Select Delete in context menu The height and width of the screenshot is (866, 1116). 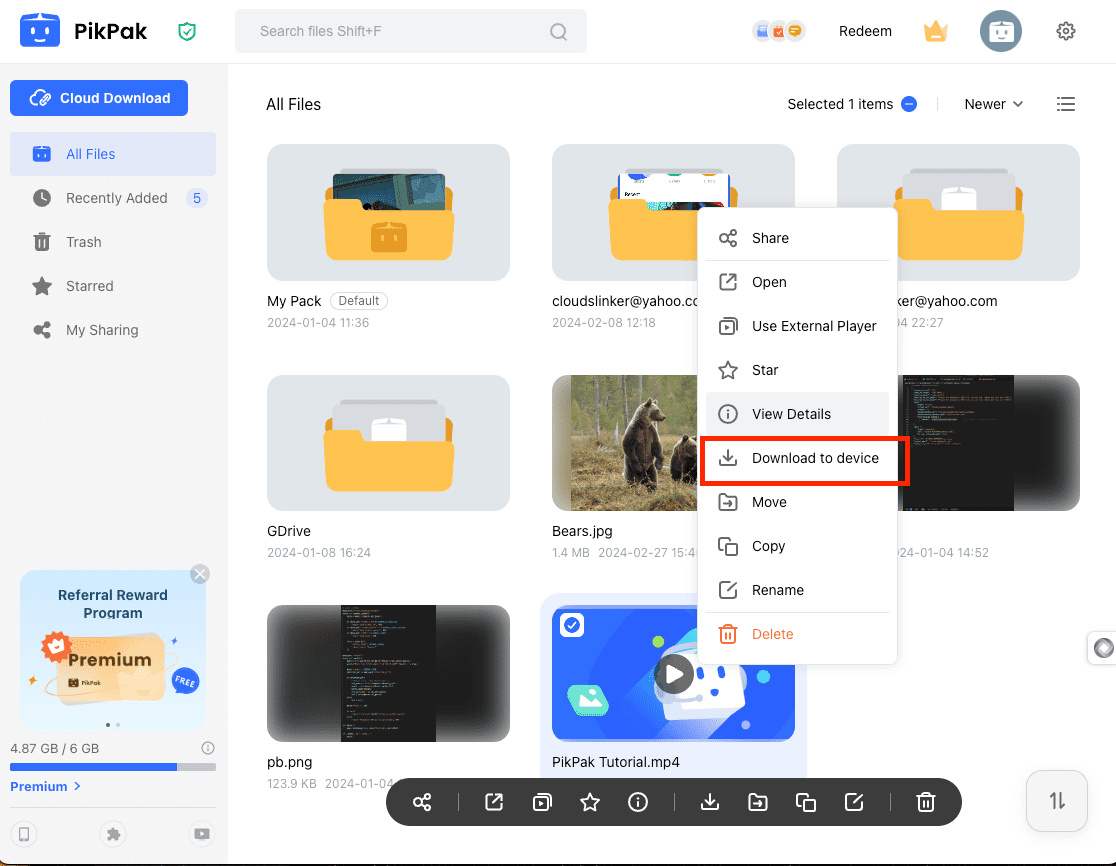(x=797, y=634)
